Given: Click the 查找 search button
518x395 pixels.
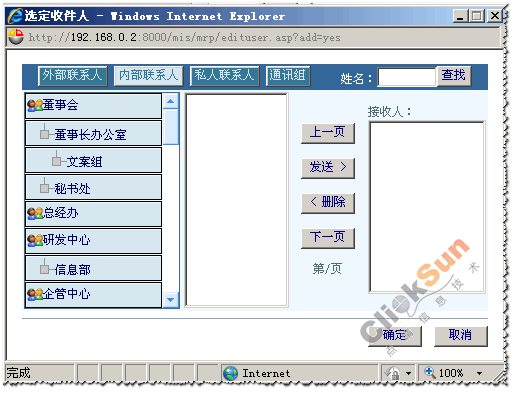Looking at the screenshot, I should (x=454, y=76).
